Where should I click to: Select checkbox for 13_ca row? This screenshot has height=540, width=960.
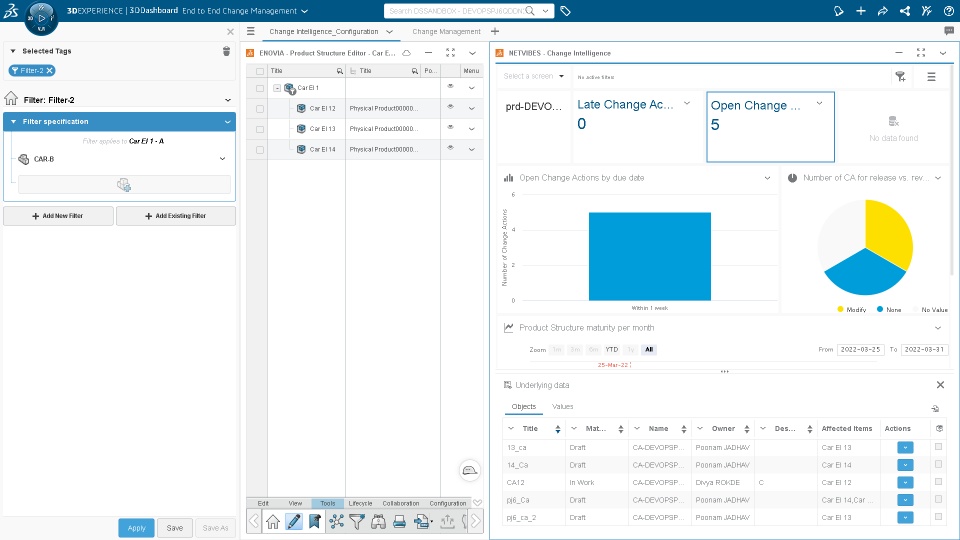[x=939, y=447]
